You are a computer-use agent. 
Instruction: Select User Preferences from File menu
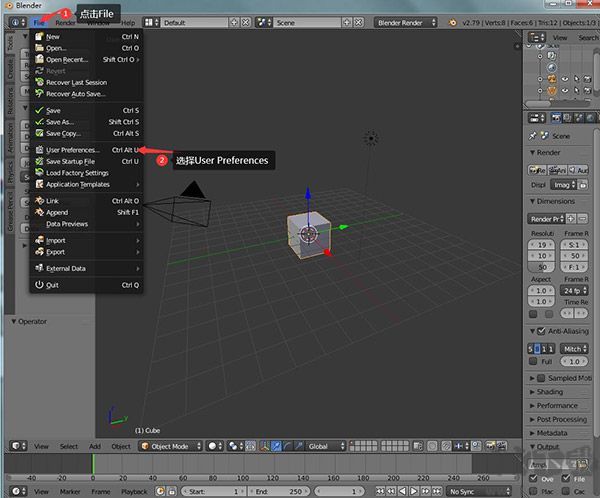tap(73, 150)
